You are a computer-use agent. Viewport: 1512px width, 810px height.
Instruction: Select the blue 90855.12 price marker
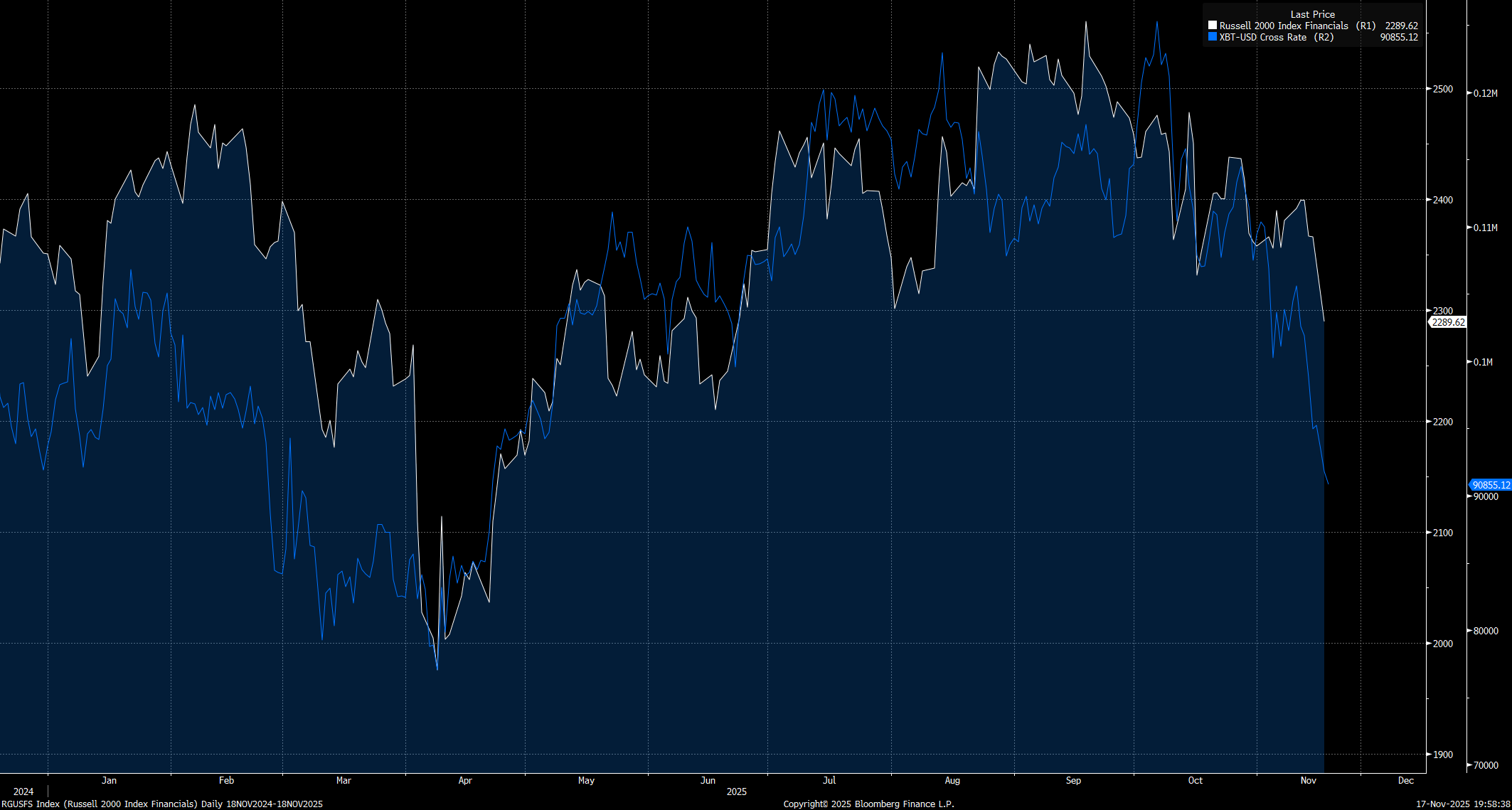tap(1491, 484)
